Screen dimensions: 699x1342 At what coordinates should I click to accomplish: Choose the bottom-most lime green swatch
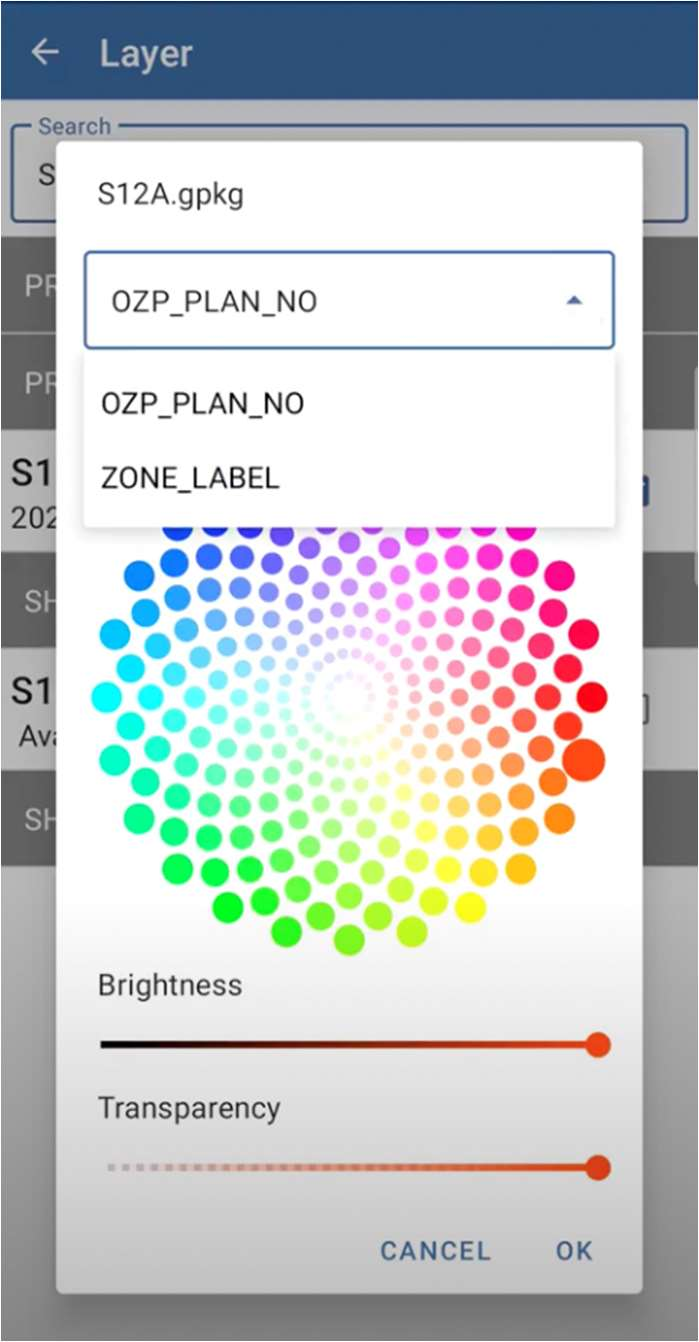pos(348,939)
